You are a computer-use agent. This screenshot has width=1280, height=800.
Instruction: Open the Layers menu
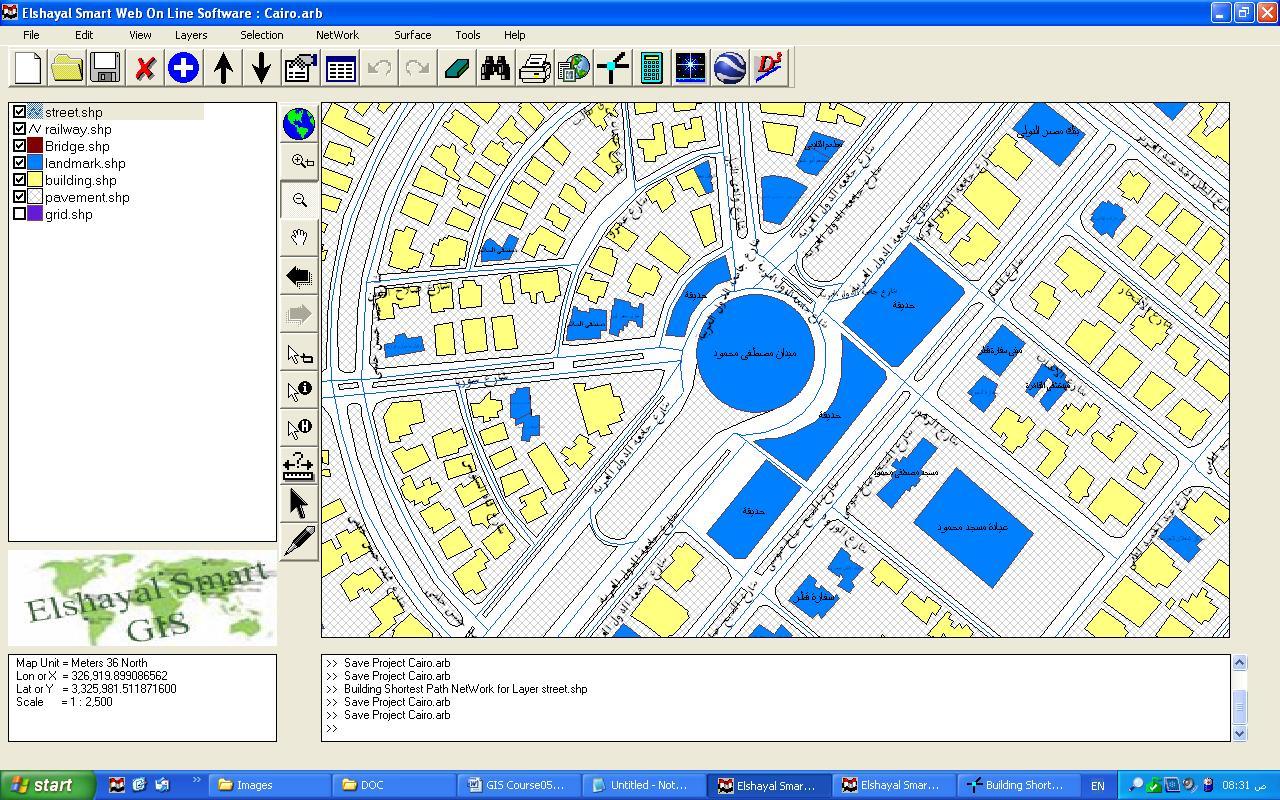[191, 35]
